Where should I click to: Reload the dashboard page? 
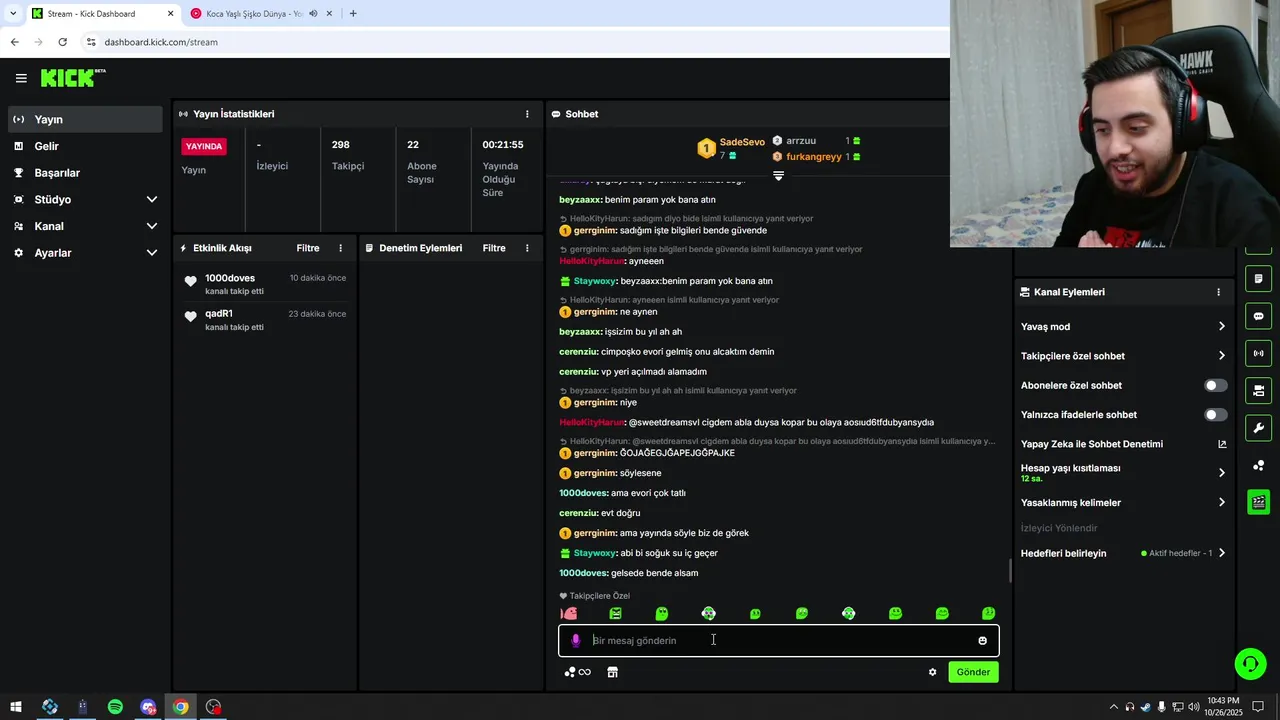point(62,42)
